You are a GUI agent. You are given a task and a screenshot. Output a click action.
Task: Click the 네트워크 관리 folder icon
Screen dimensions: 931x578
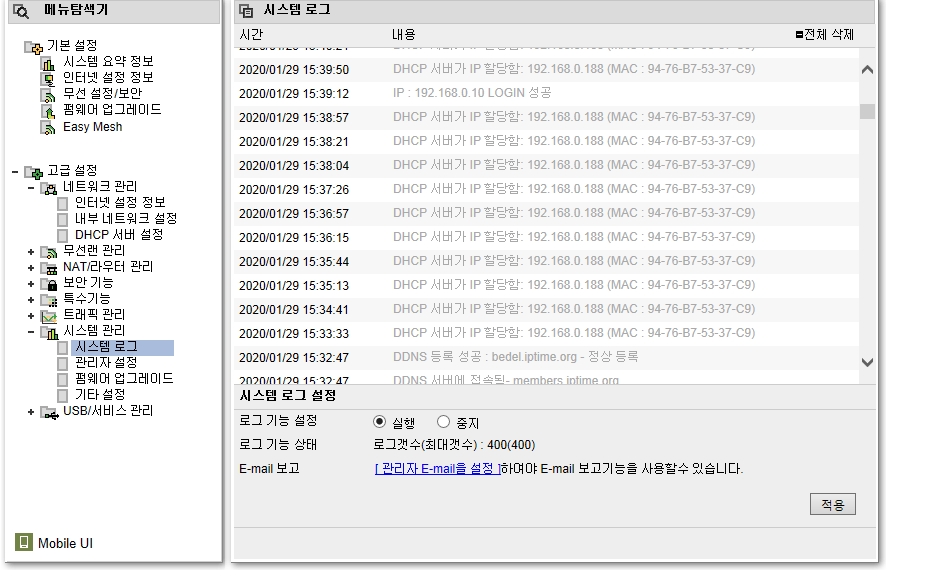49,188
